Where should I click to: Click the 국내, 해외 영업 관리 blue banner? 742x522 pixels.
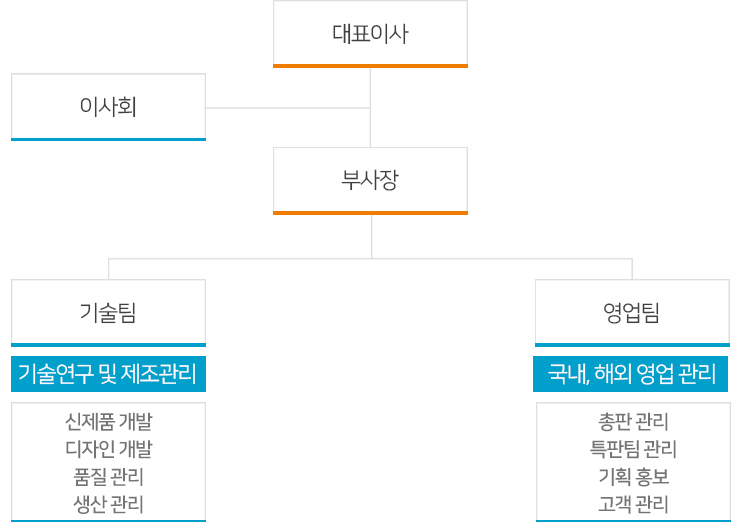tap(630, 374)
